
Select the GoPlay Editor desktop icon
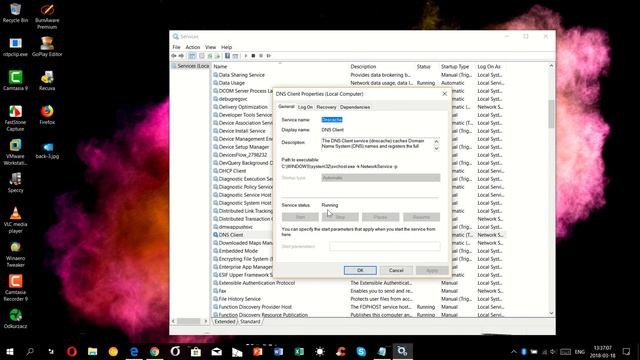pyautogui.click(x=47, y=47)
